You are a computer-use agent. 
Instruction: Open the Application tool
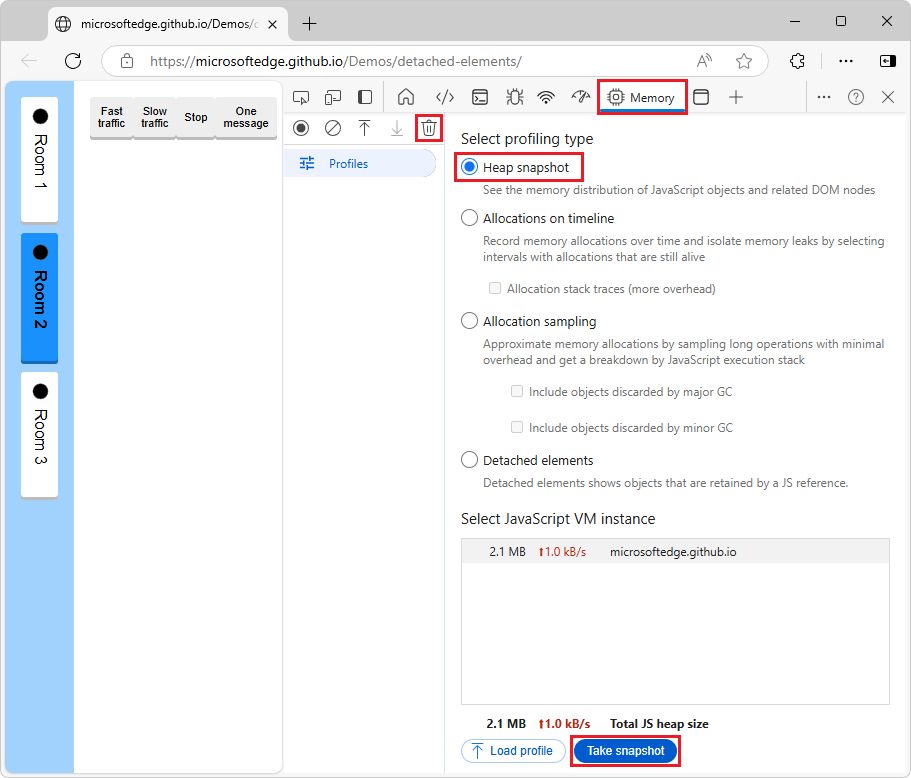coord(701,97)
